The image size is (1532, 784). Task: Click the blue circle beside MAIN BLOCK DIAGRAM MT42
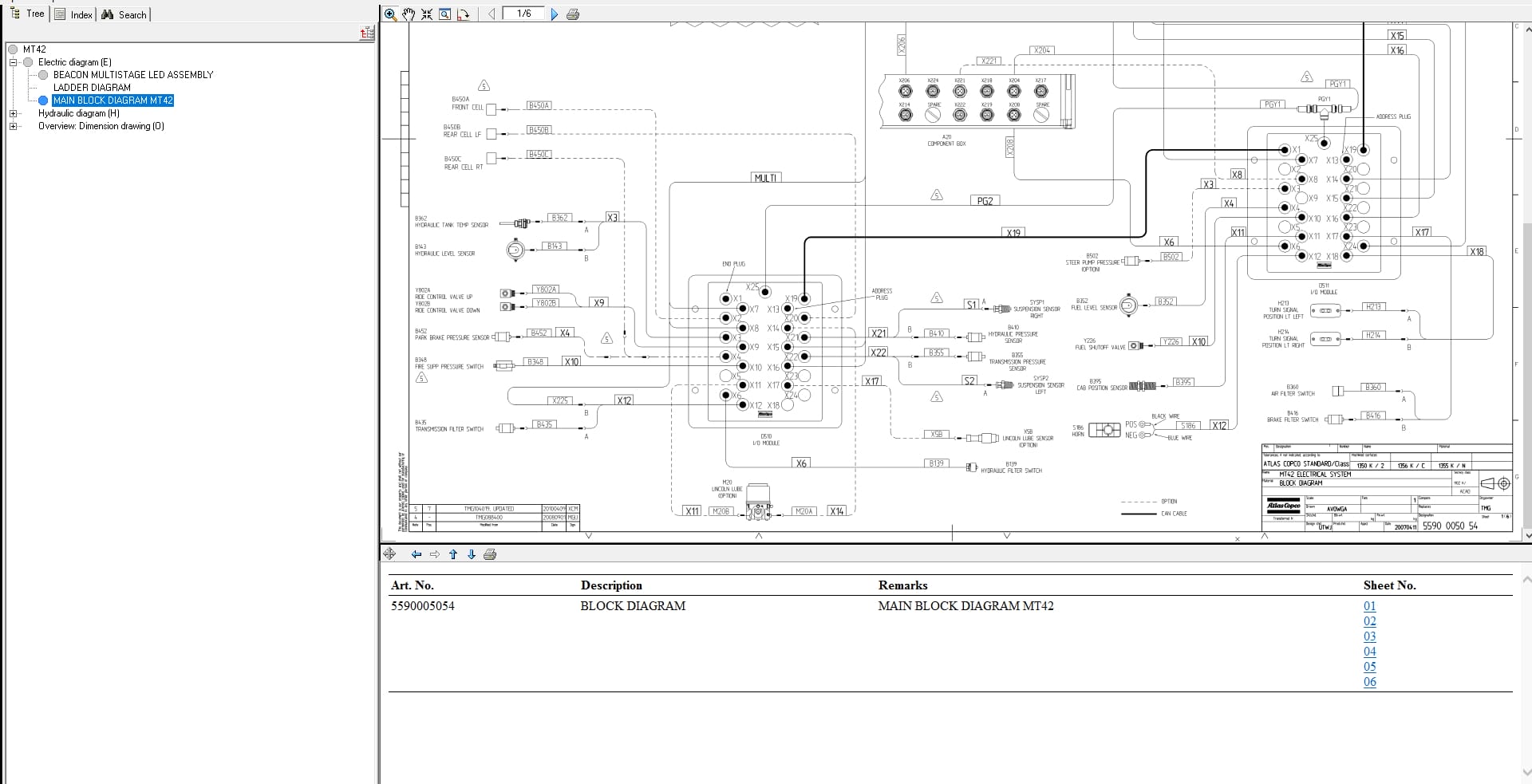43,100
